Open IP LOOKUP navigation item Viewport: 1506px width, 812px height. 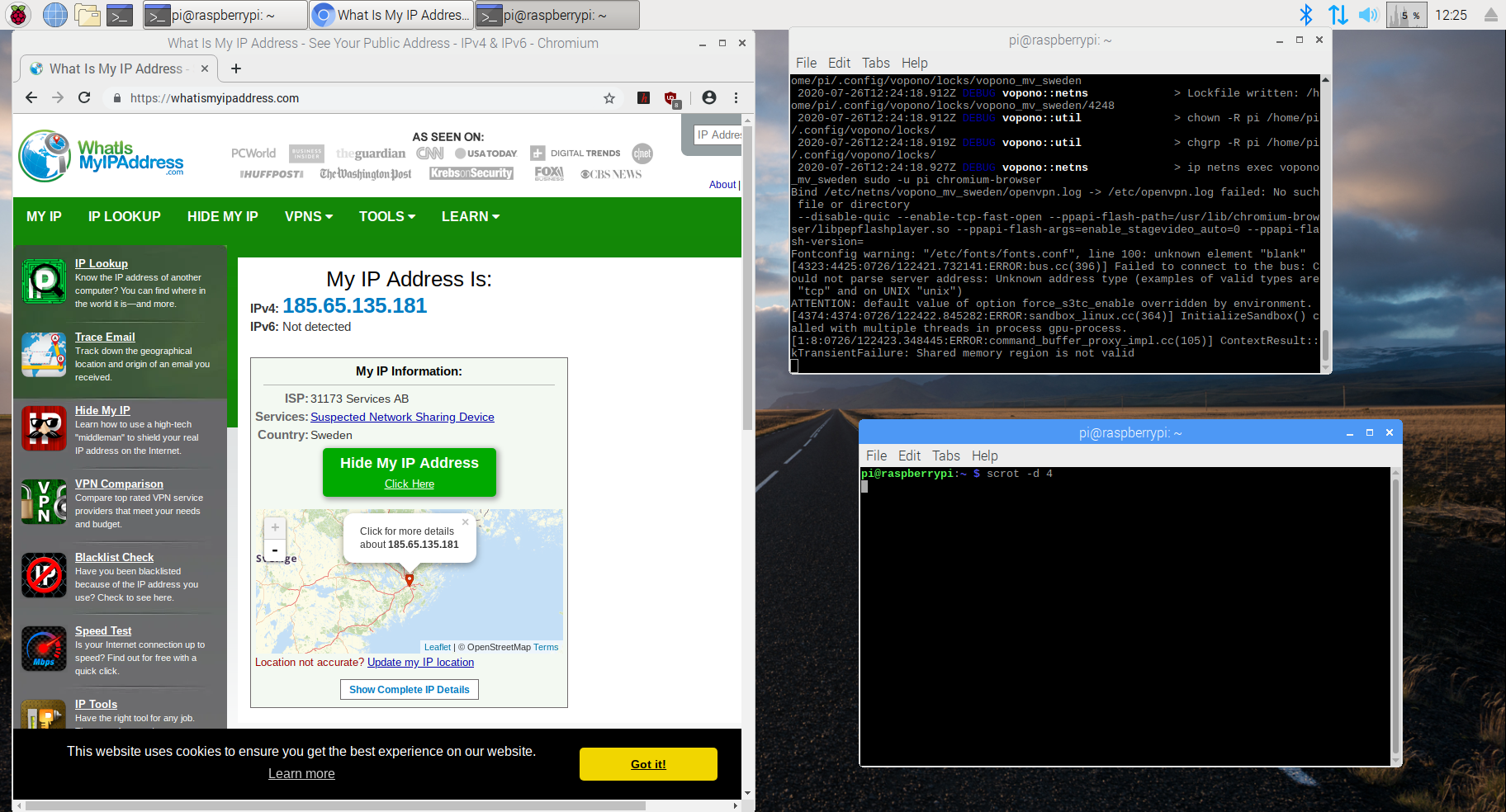click(125, 216)
